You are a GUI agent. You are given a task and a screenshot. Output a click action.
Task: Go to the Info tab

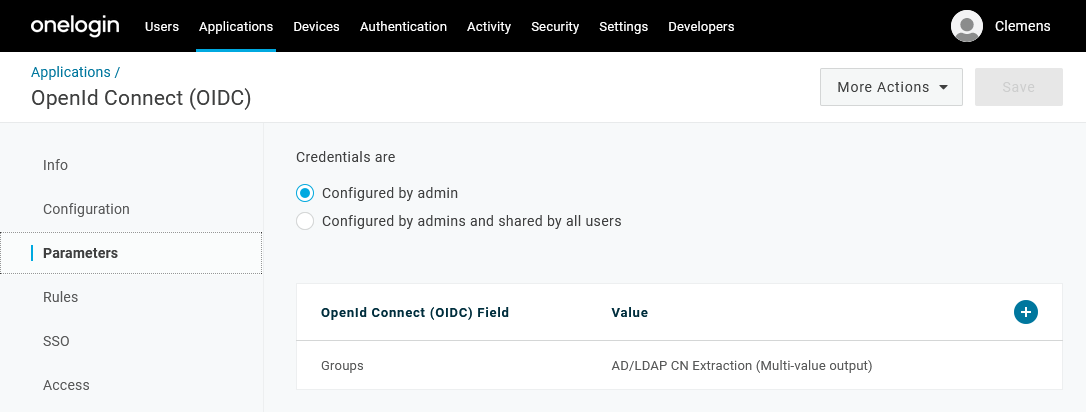click(x=56, y=165)
